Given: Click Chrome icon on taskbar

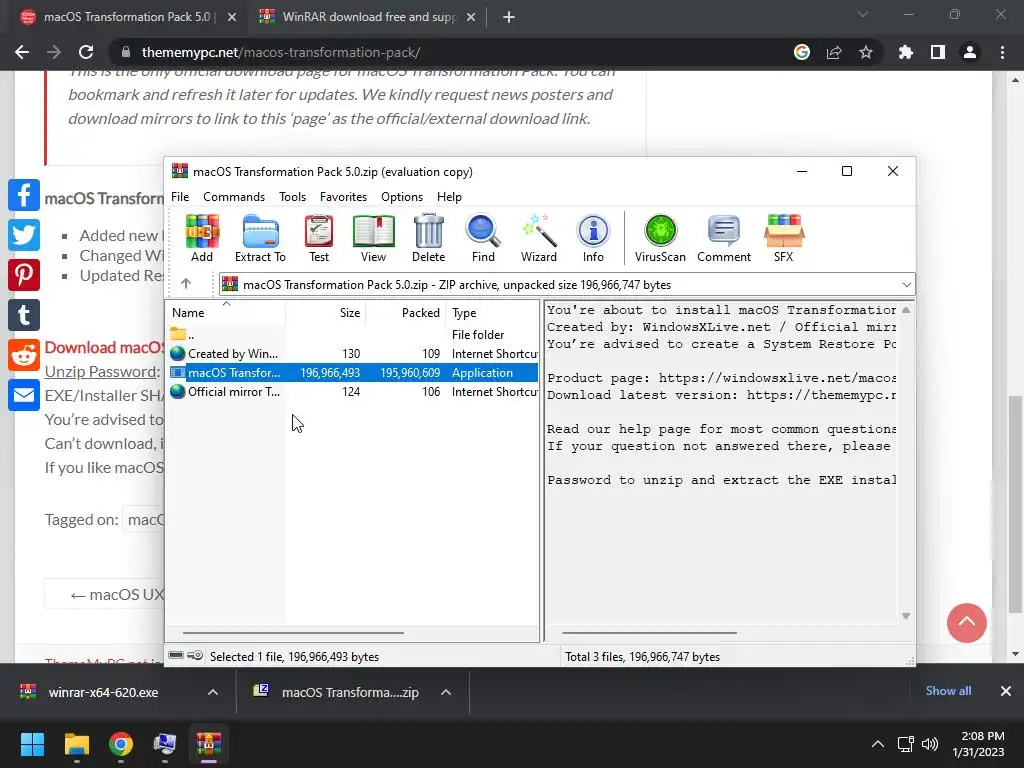Looking at the screenshot, I should click(x=121, y=744).
